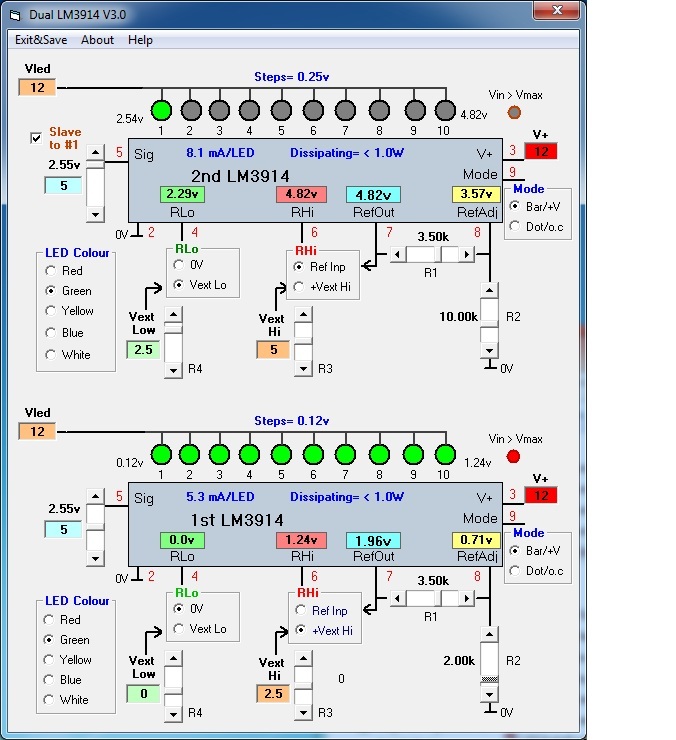Viewport: 676px width, 740px height.
Task: Click Vin > Vmax indicator of 2nd LM3914
Action: (x=514, y=112)
